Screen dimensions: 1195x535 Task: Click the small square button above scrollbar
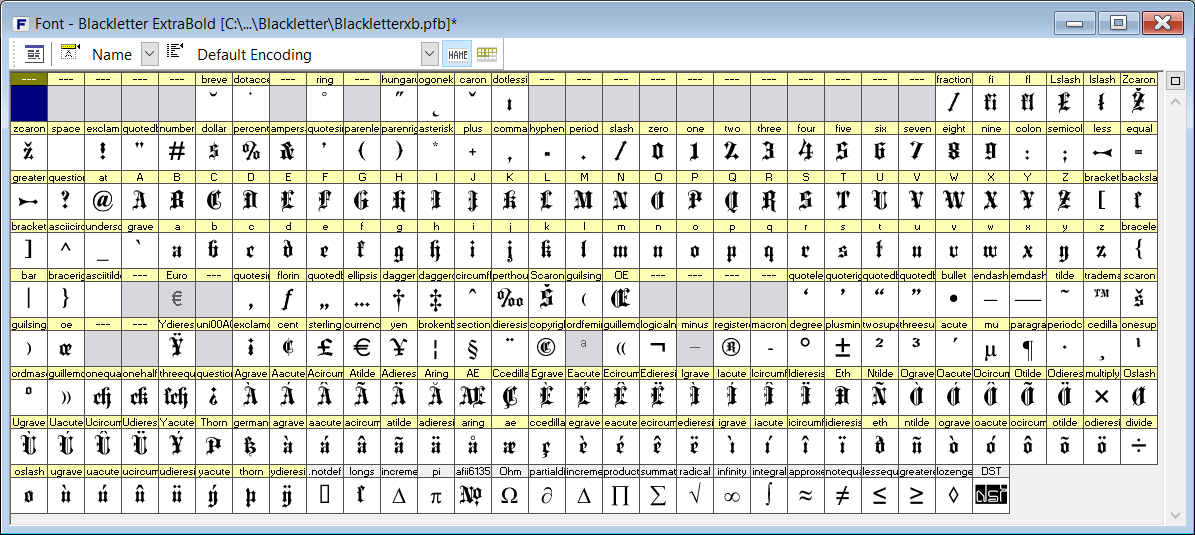point(1175,81)
